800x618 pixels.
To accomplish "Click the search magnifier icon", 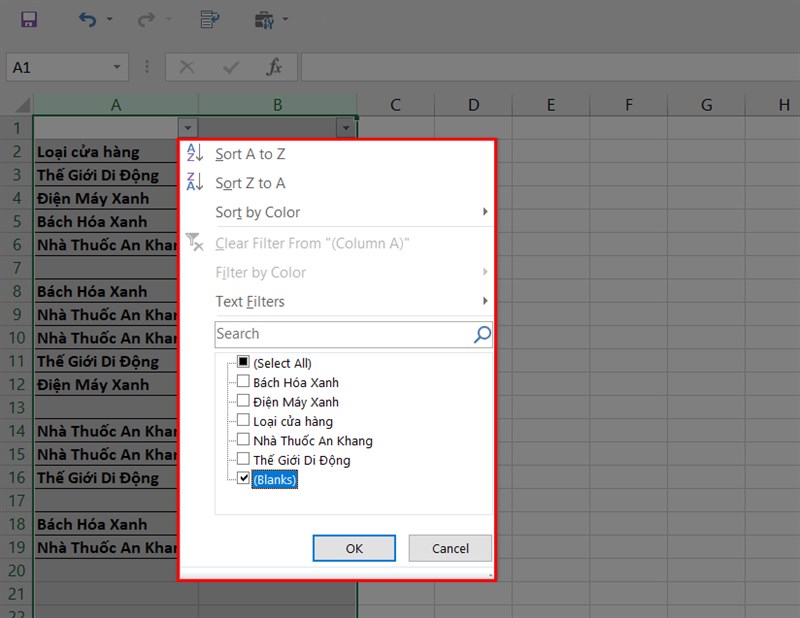I will pyautogui.click(x=482, y=334).
